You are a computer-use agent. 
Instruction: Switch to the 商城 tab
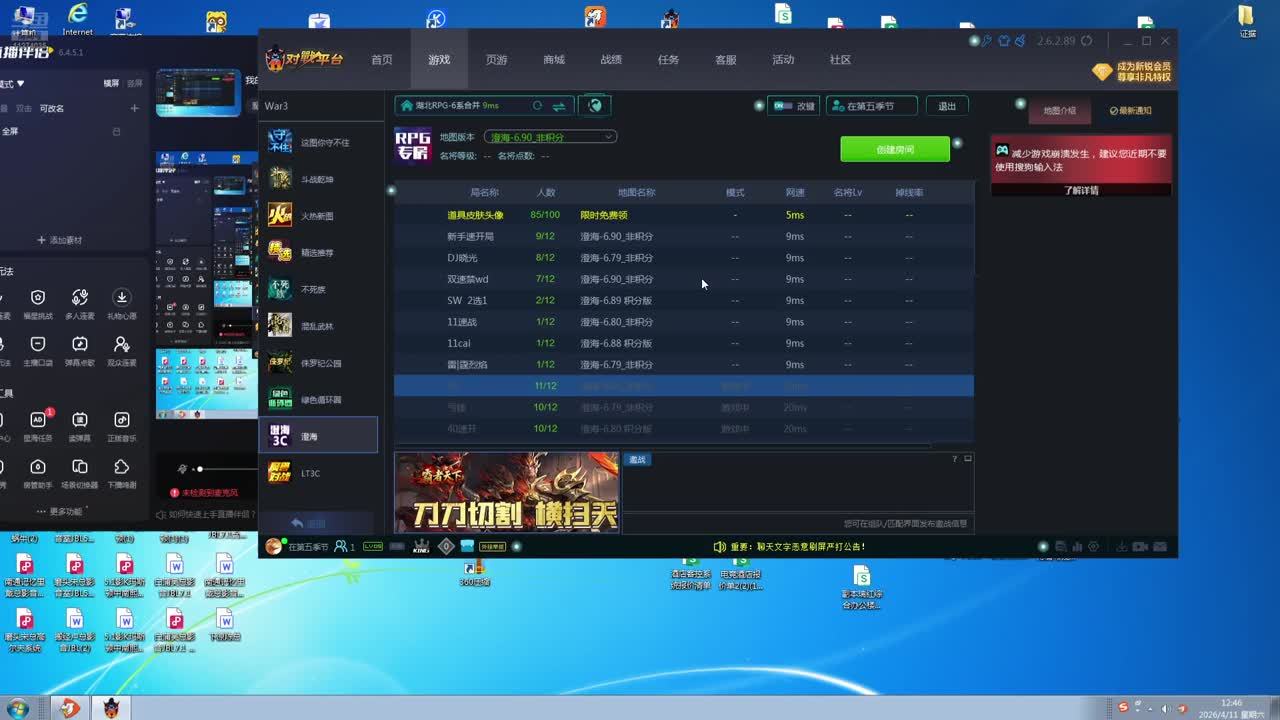pos(554,60)
